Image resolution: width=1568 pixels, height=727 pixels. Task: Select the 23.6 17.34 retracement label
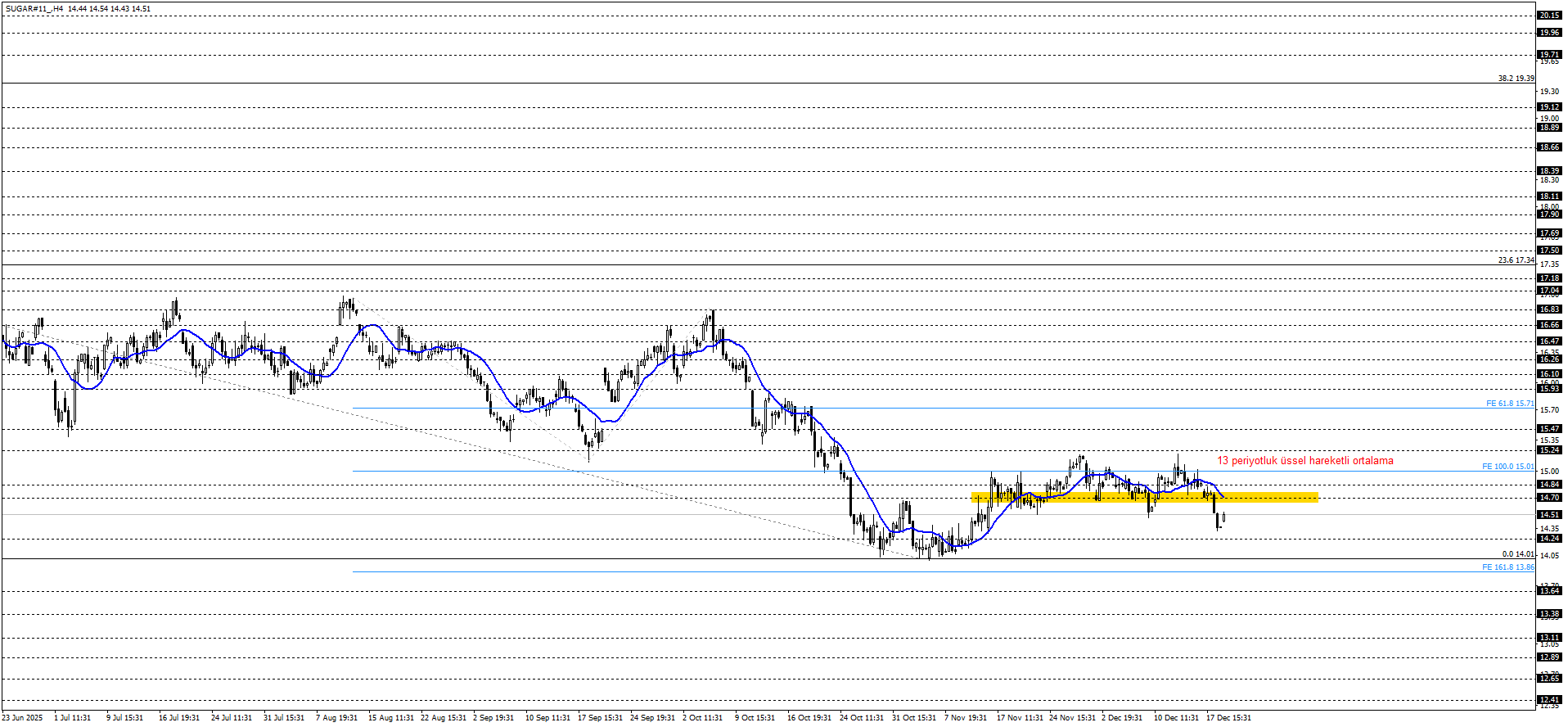[1516, 260]
